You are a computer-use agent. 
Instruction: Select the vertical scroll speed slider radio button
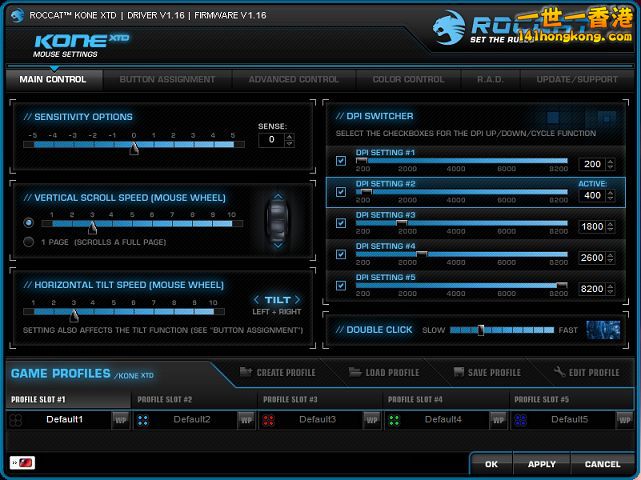click(x=29, y=223)
